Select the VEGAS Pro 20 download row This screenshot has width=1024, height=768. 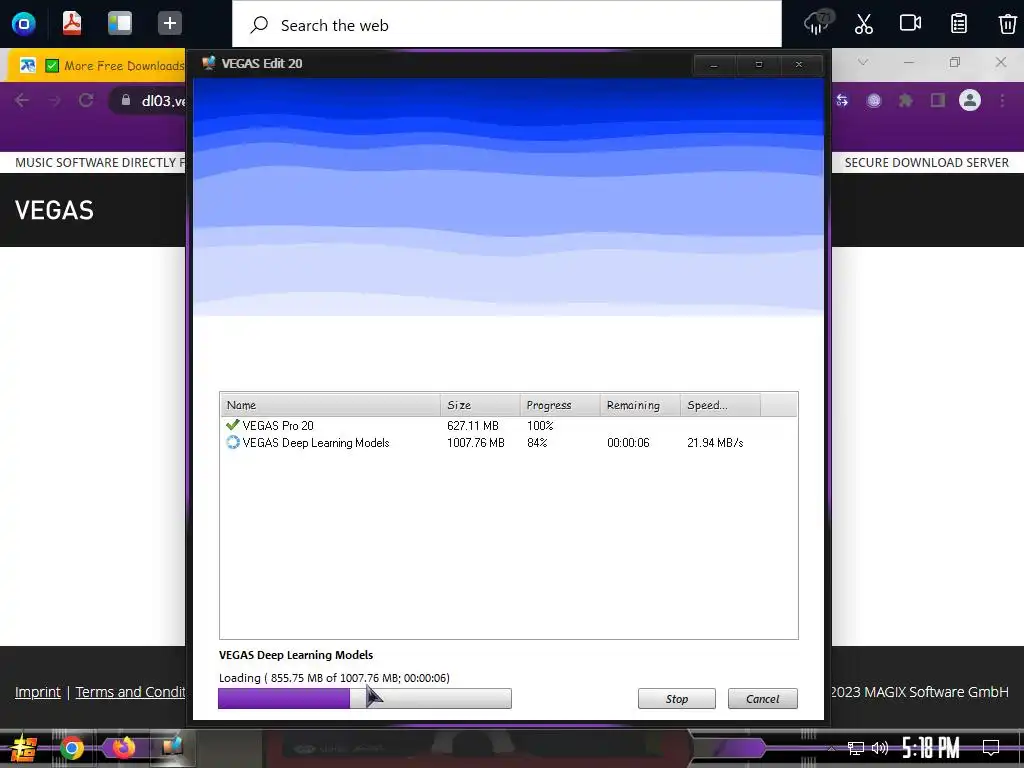pos(509,425)
